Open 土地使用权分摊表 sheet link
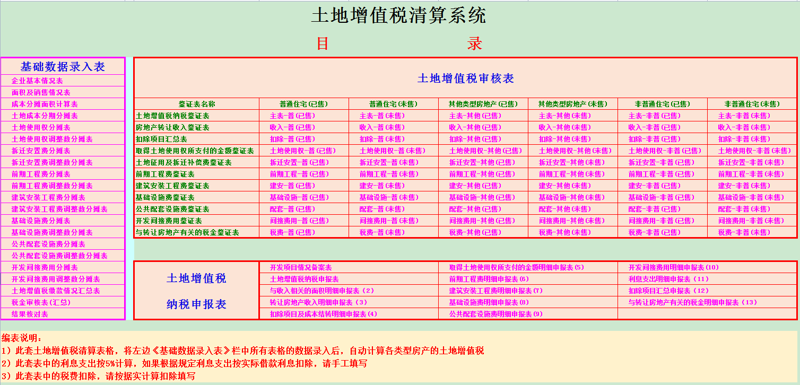The height and width of the screenshot is (385, 800). 41,127
